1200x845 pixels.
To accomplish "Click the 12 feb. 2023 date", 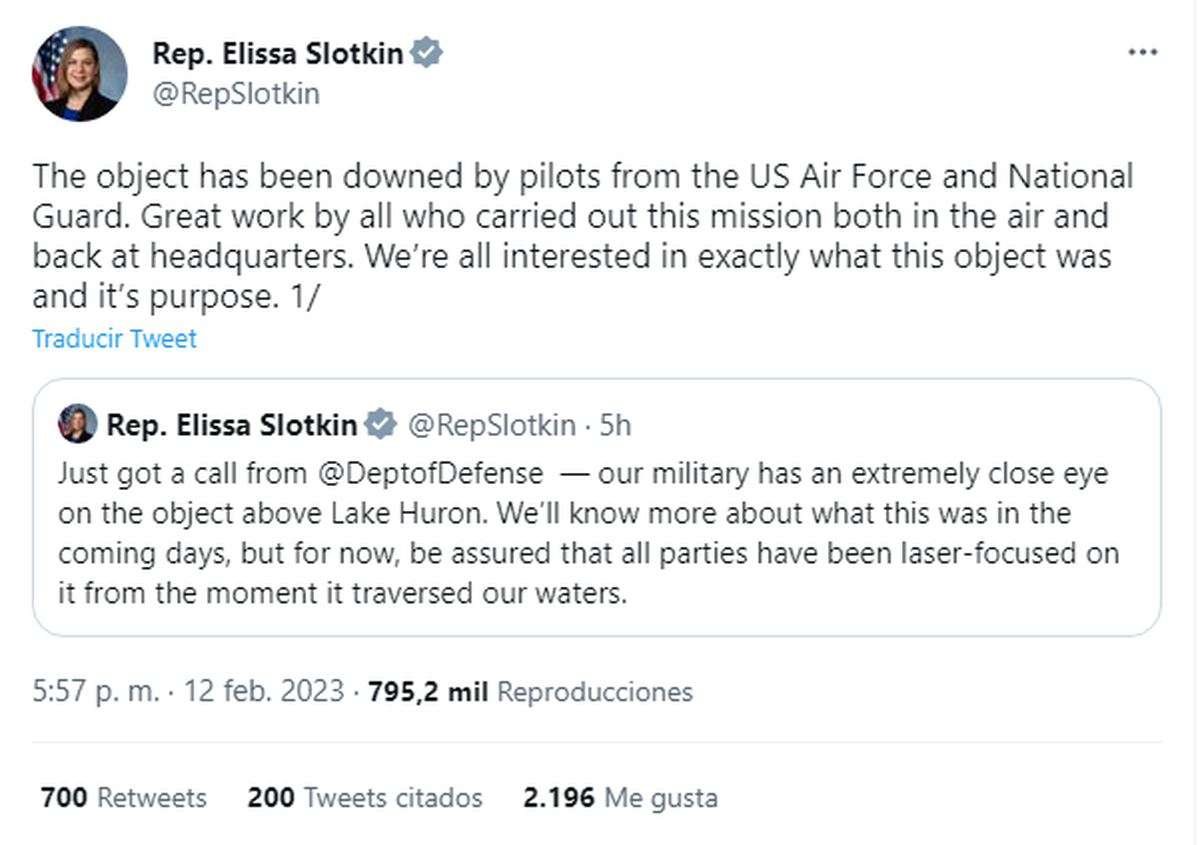I will pos(262,691).
